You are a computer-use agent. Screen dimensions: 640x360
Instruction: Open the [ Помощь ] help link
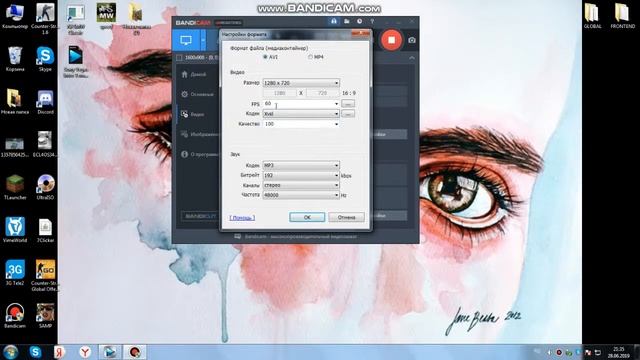242,218
